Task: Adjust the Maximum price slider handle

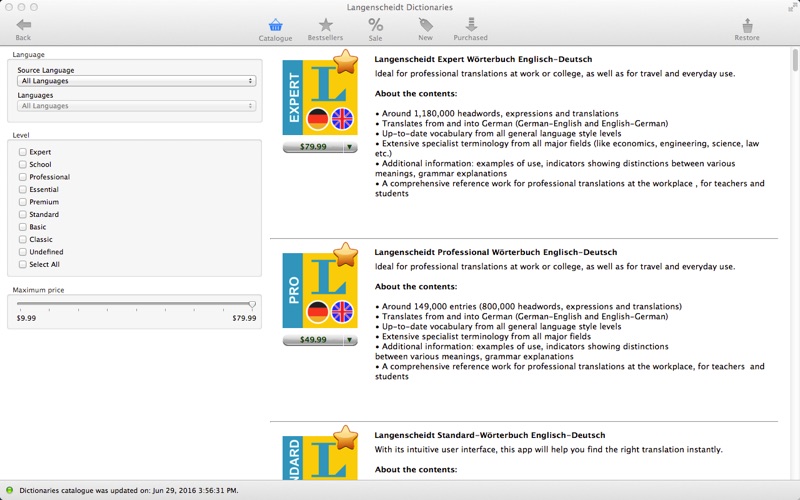Action: (x=252, y=305)
